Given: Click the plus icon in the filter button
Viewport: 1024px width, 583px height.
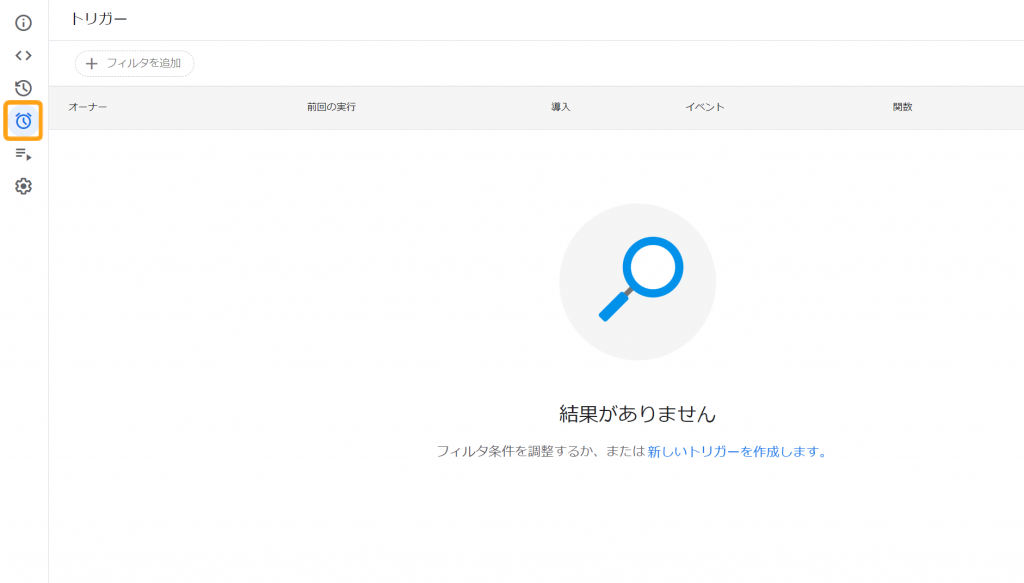Looking at the screenshot, I should click(x=92, y=63).
